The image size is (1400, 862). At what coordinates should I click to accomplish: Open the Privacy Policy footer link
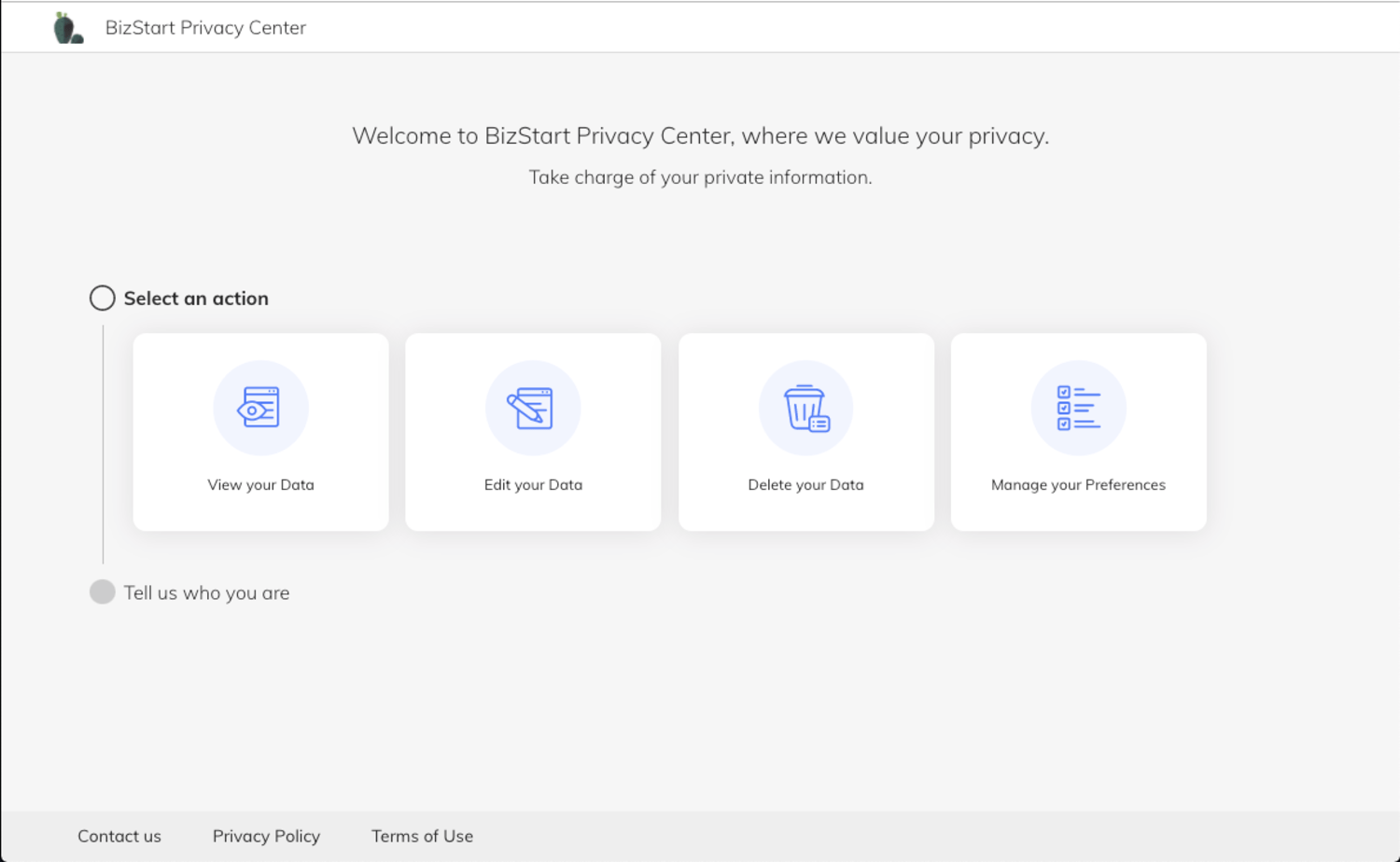coord(266,836)
